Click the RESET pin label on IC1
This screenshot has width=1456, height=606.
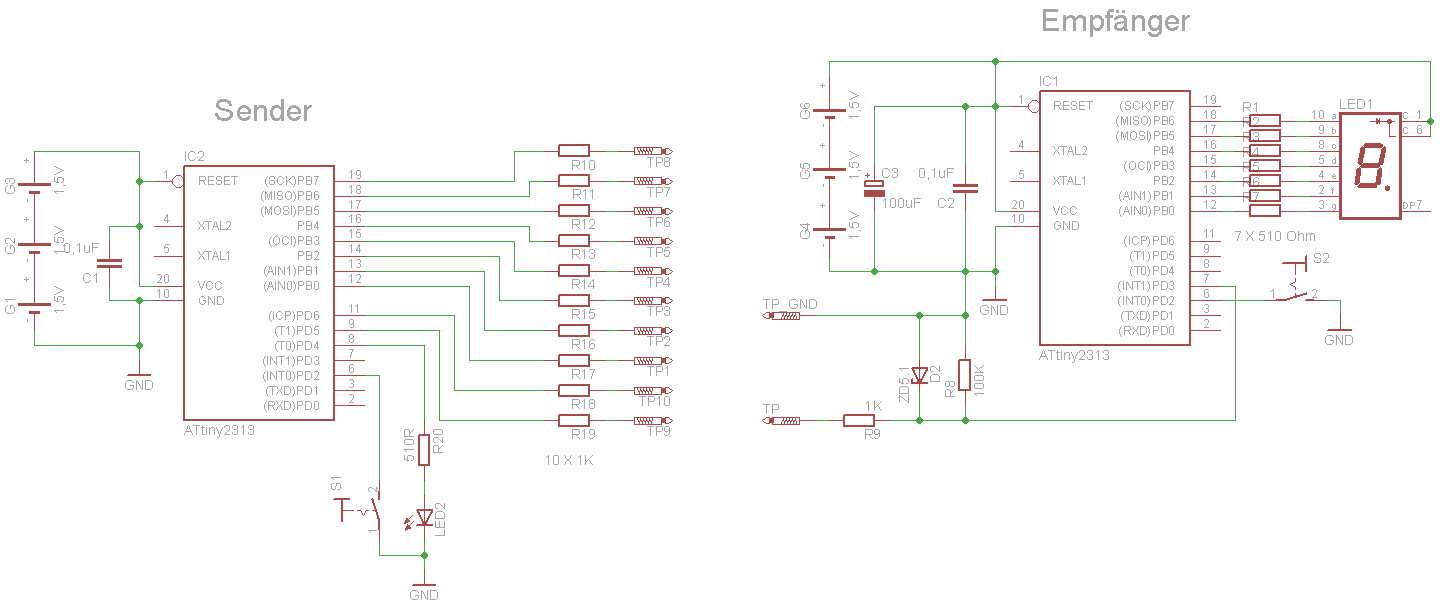pos(1073,105)
